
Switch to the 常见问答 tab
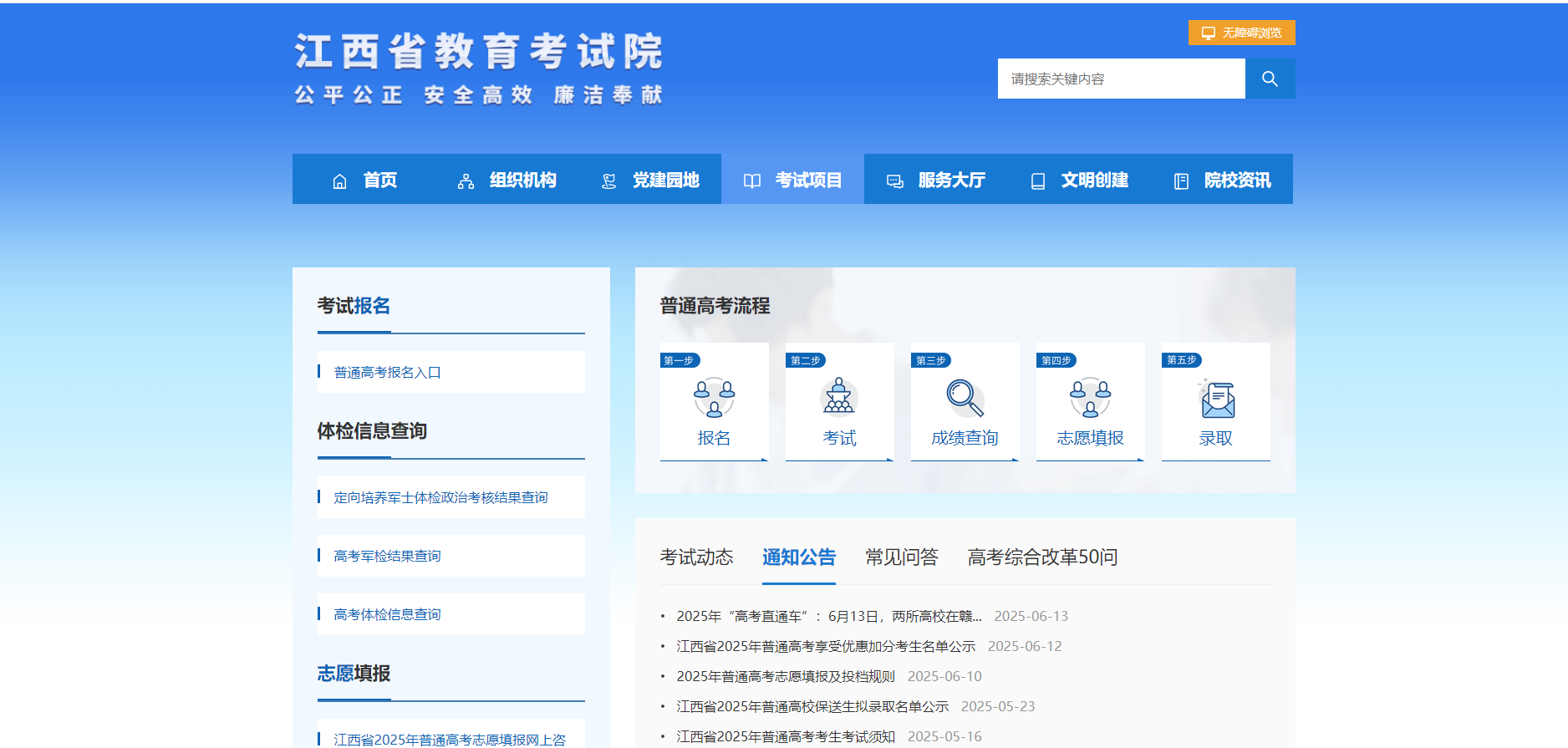[x=902, y=557]
